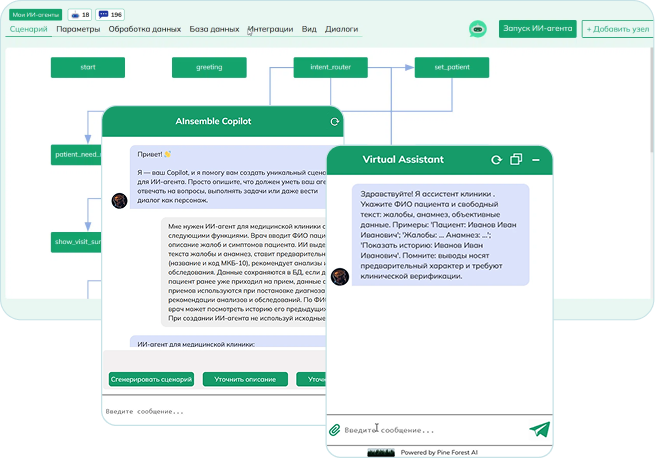Click the paperclip attachment icon
The width and height of the screenshot is (655, 458).
pyautogui.click(x=335, y=430)
